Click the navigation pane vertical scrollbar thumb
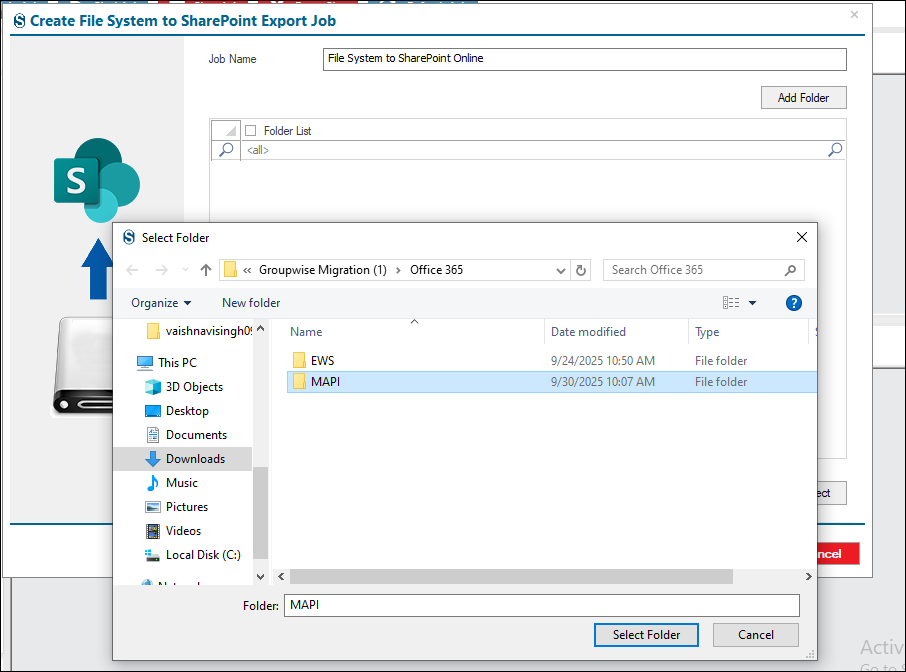 click(x=261, y=512)
